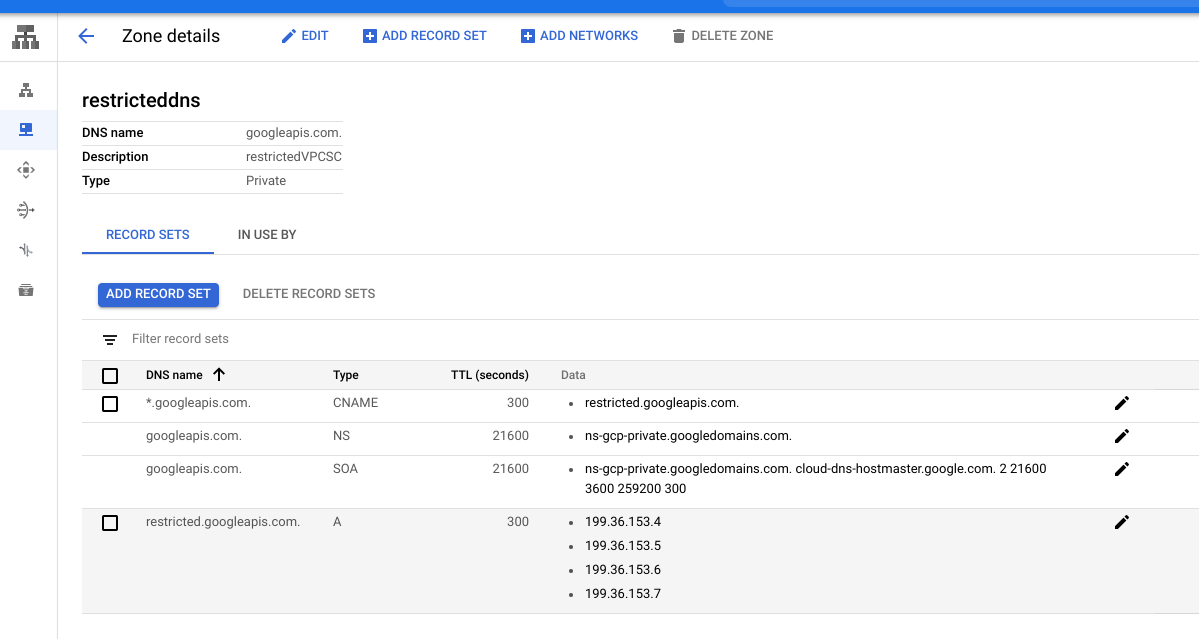Check the restricted.googleapis.com A record checkbox
Image resolution: width=1199 pixels, height=639 pixels.
(110, 521)
